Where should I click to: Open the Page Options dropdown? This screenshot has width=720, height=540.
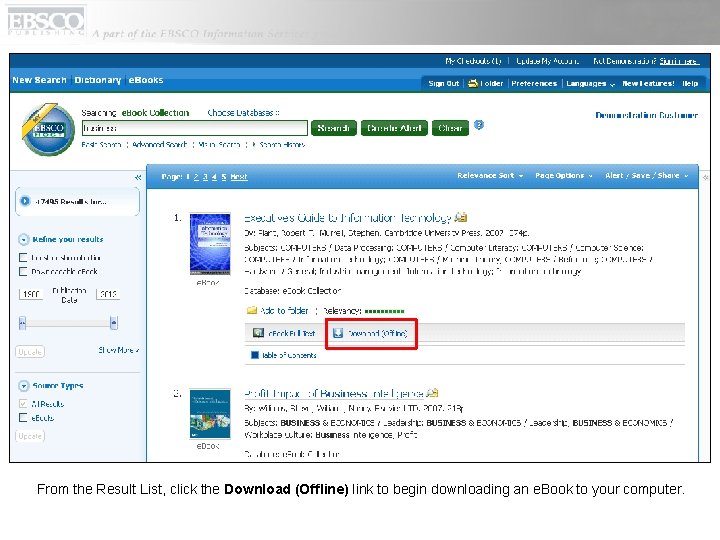pos(564,175)
